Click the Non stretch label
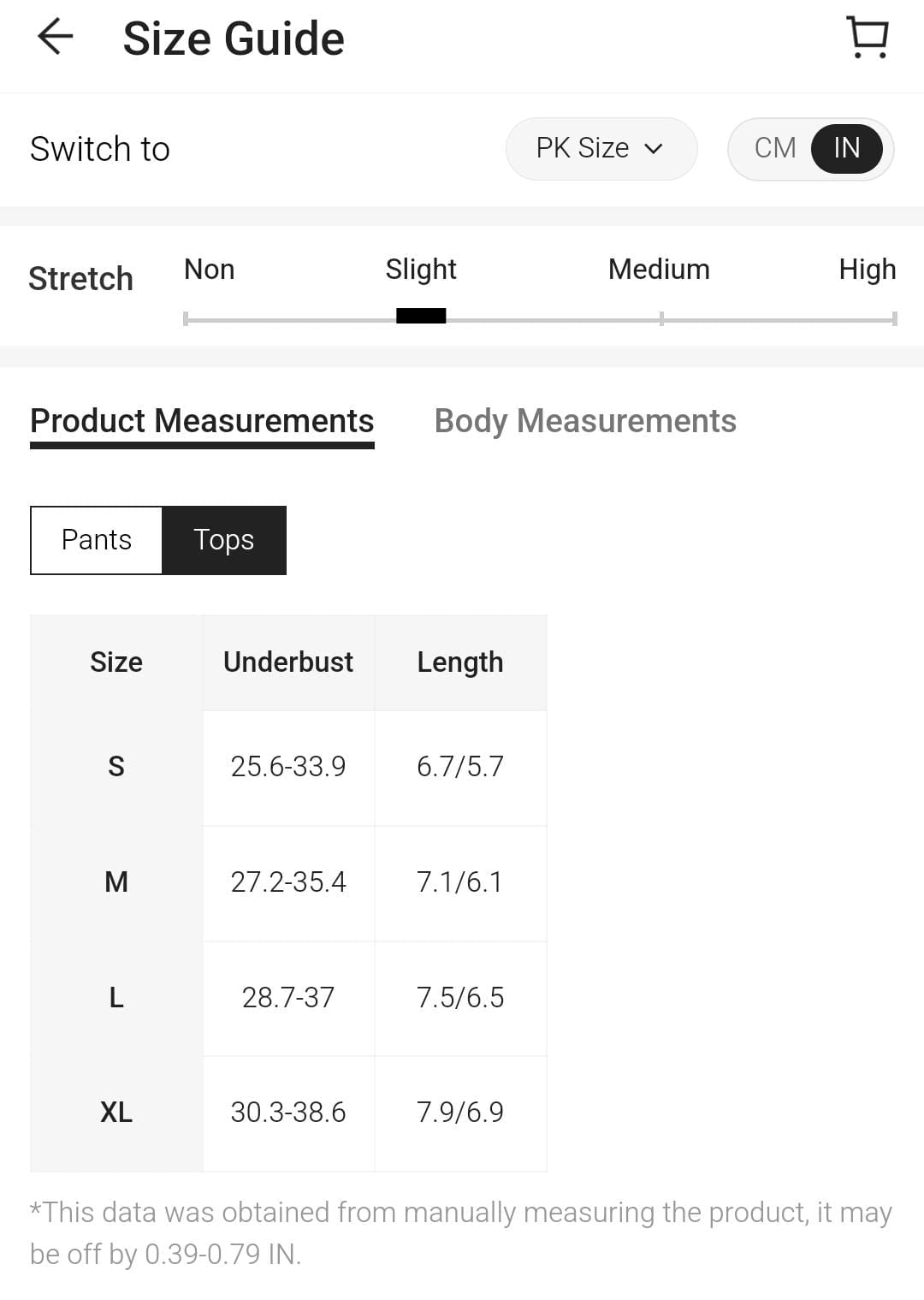924x1300 pixels. (210, 270)
